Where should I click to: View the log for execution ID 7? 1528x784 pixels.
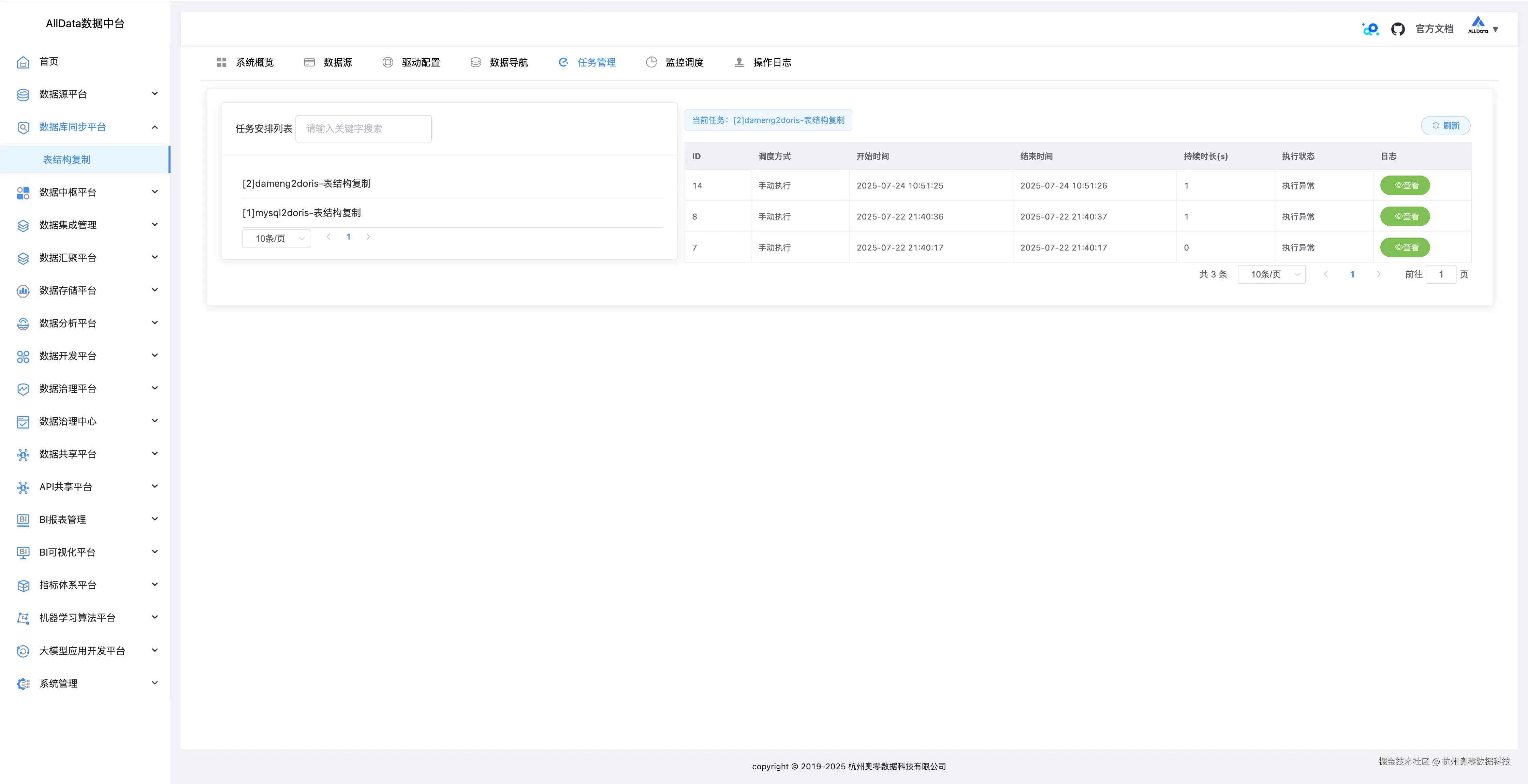tap(1405, 247)
